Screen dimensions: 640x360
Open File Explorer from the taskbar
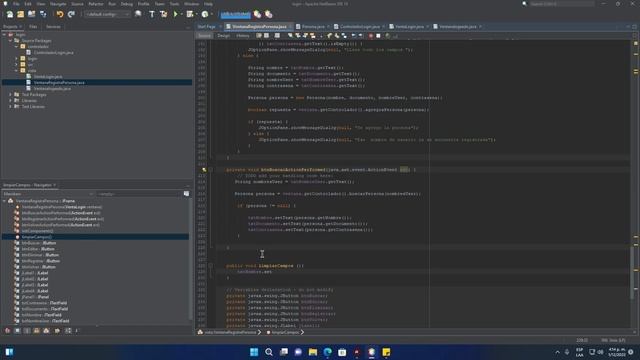[x=313, y=352]
